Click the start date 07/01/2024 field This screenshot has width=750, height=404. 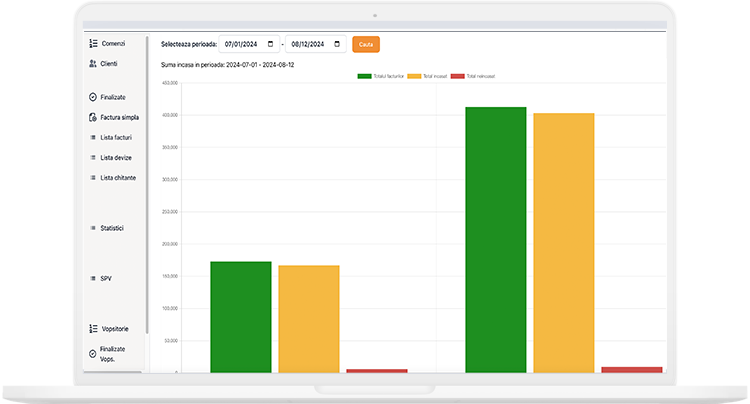(x=242, y=44)
